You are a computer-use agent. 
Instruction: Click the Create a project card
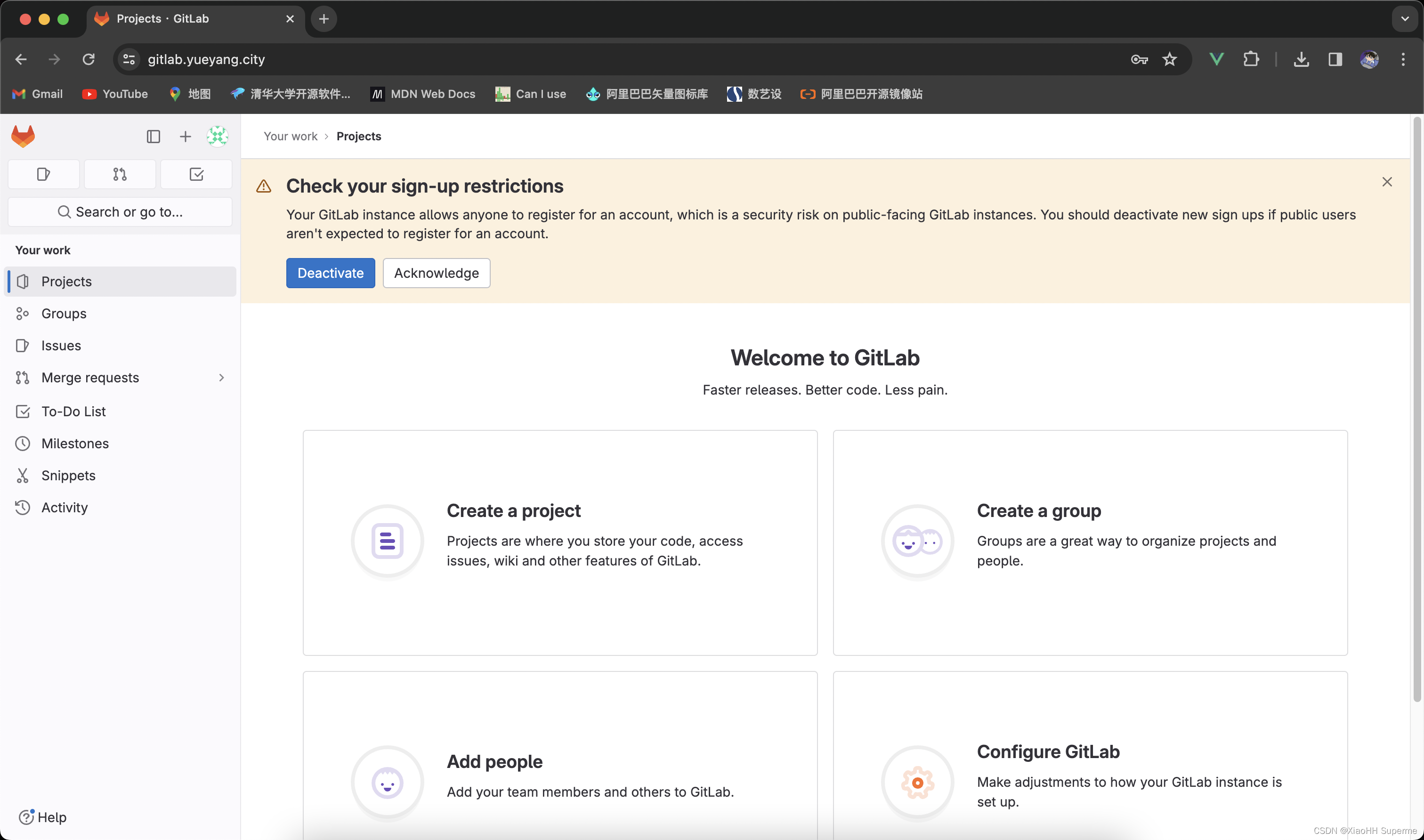pos(560,542)
